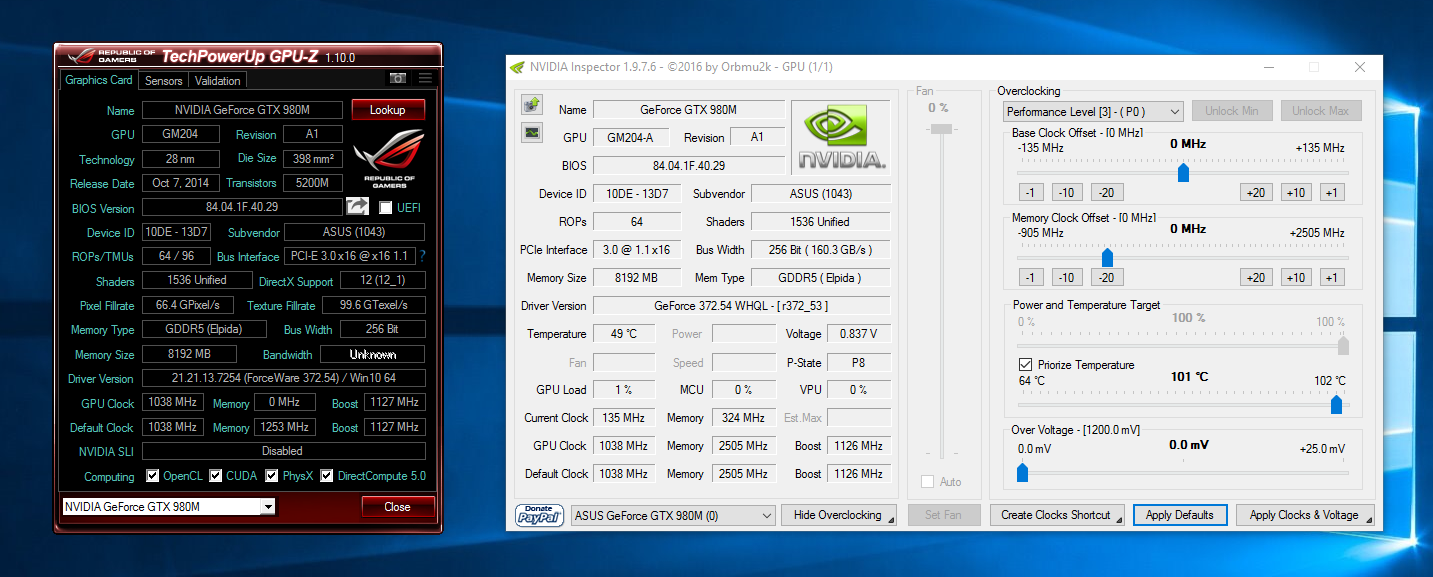The image size is (1433, 577).
Task: Click the Bus Interface question mark icon
Action: tap(422, 256)
